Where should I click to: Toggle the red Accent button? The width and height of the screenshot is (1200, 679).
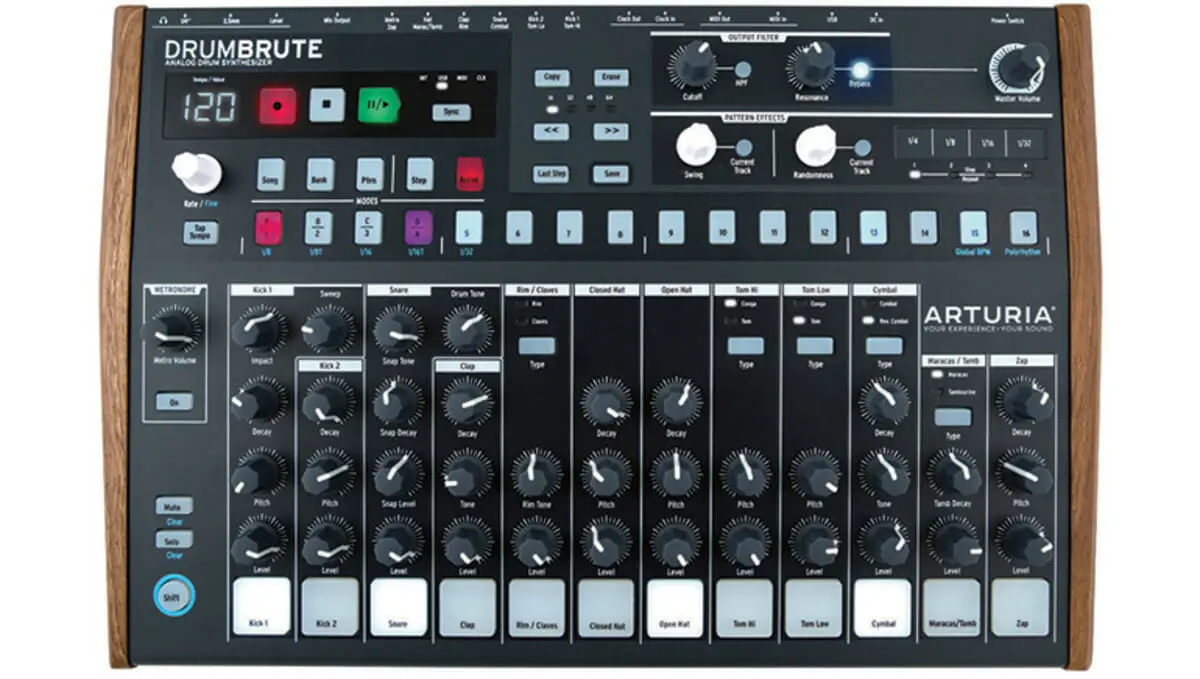click(470, 174)
